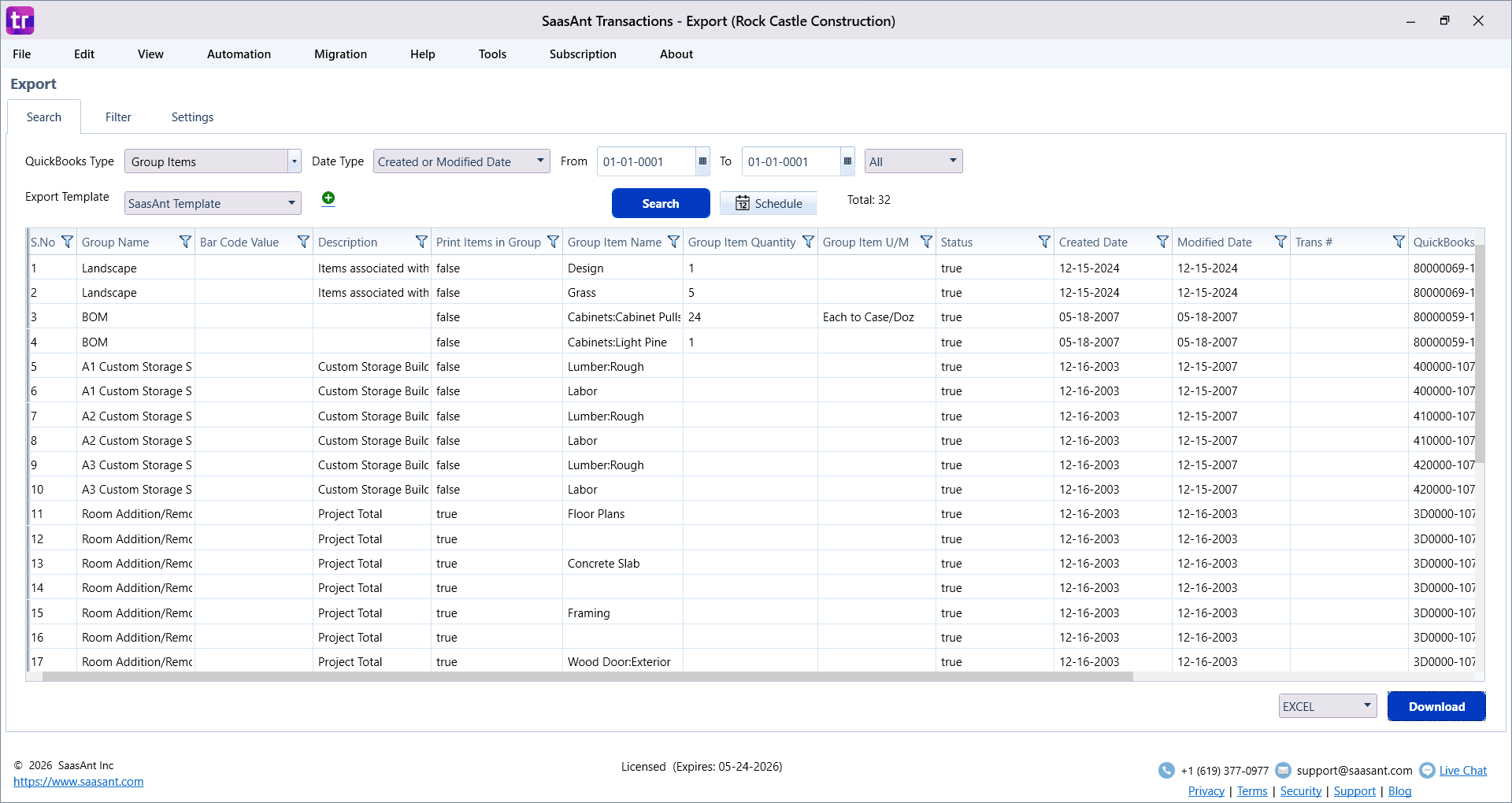Screen dimensions: 1512x803
Task: Open the Support link
Action: [x=1354, y=791]
